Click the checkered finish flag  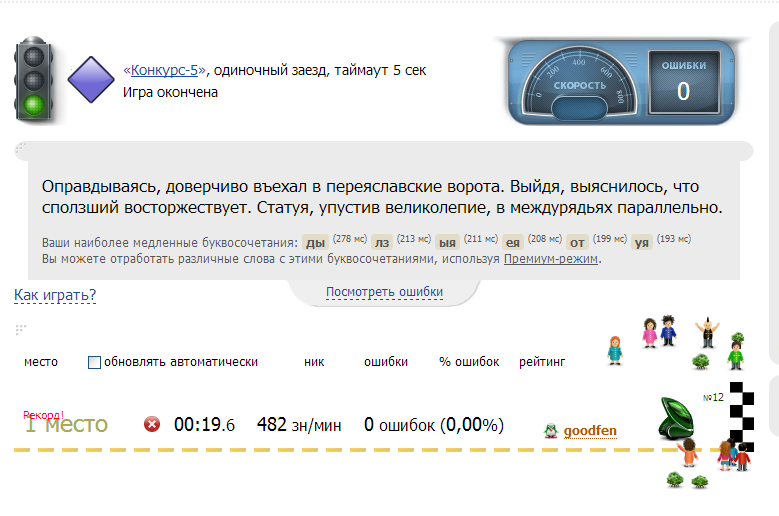point(741,416)
